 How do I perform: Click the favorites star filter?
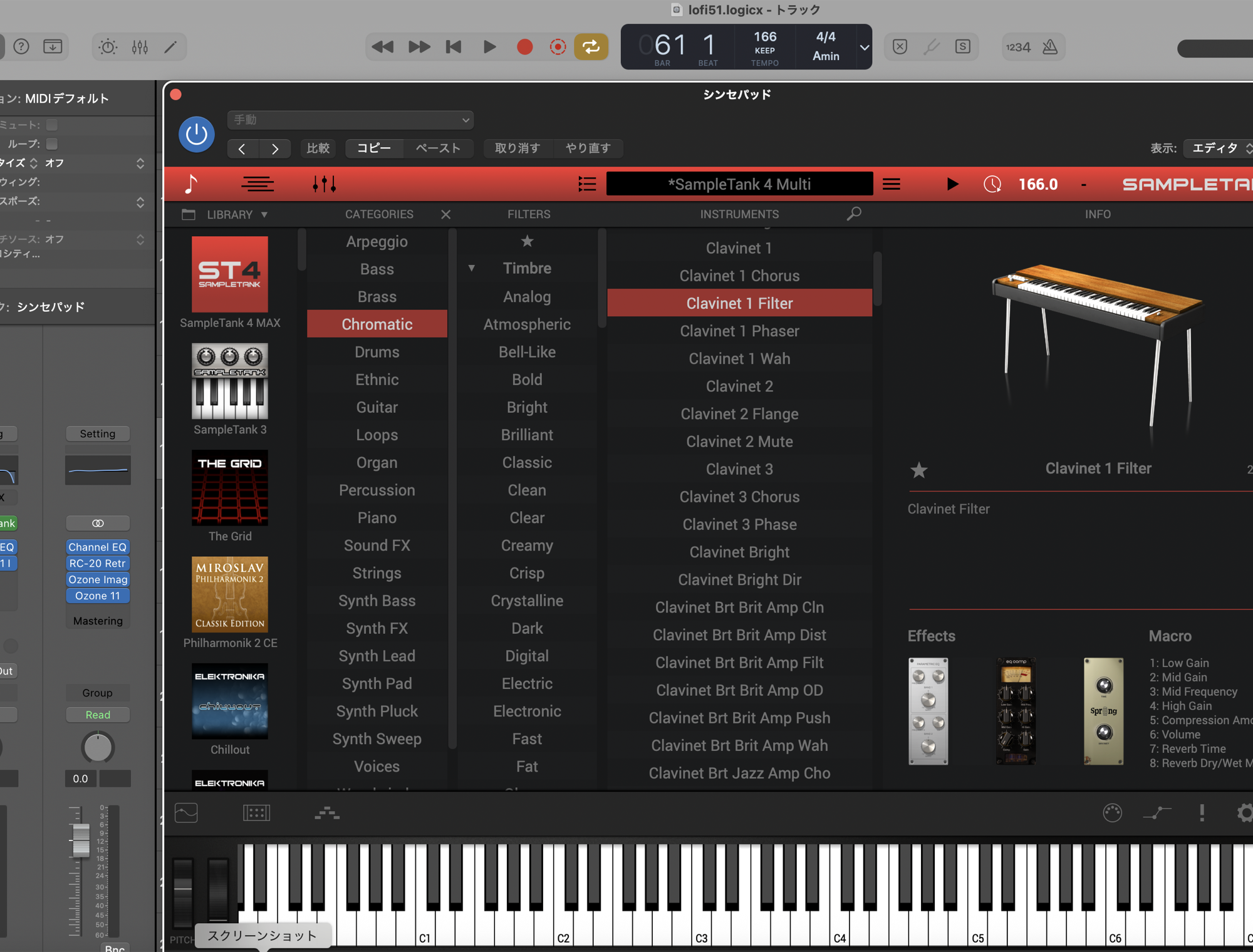coord(528,241)
